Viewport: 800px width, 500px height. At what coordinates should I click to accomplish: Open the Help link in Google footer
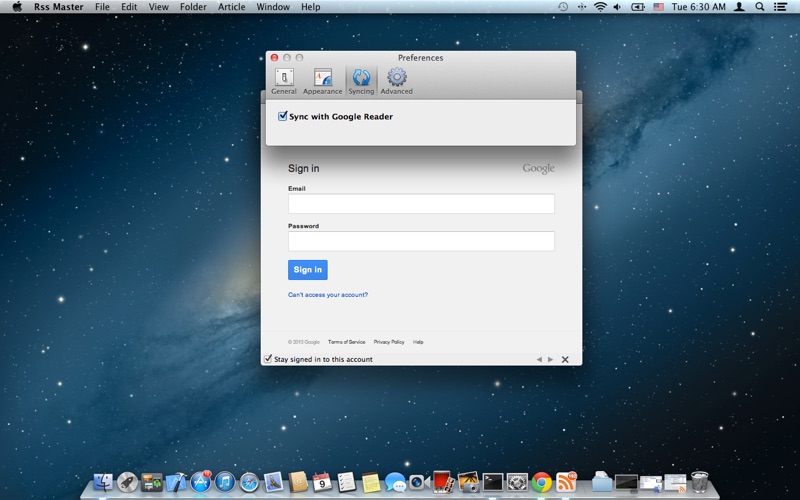pyautogui.click(x=418, y=342)
